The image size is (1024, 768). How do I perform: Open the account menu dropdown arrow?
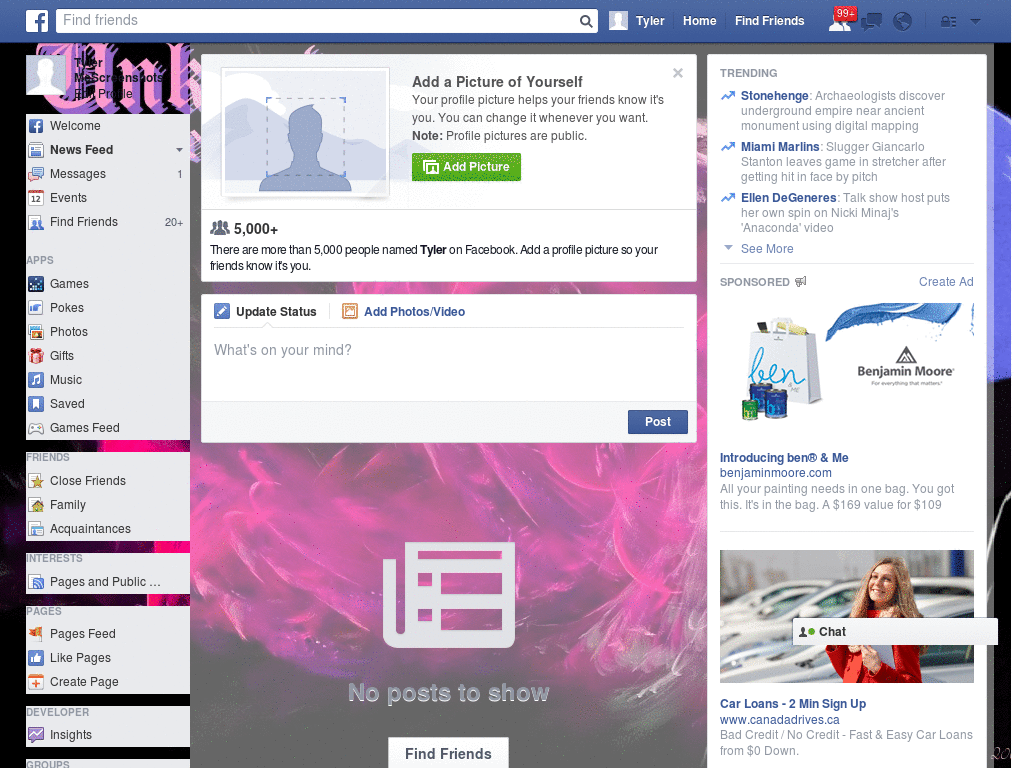pyautogui.click(x=975, y=22)
